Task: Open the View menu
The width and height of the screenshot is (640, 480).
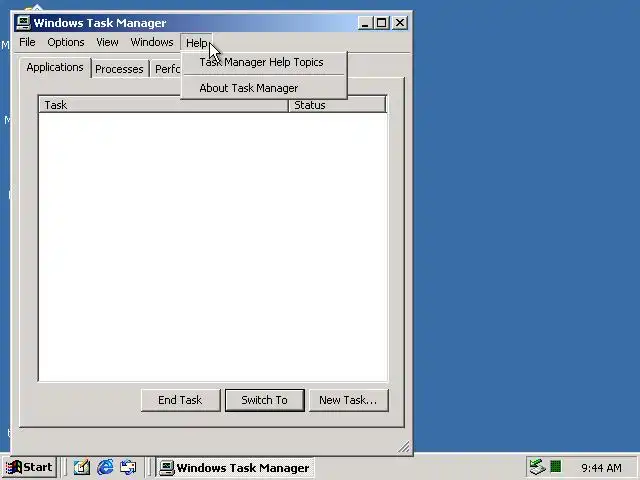Action: click(x=107, y=42)
